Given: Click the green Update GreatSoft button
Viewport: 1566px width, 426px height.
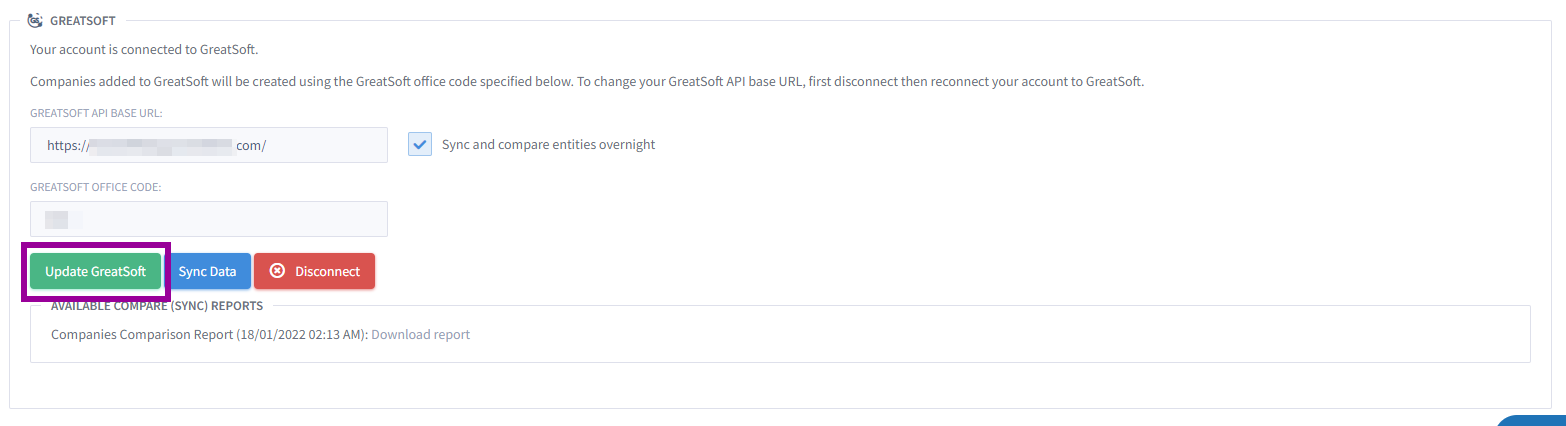Looking at the screenshot, I should (95, 271).
